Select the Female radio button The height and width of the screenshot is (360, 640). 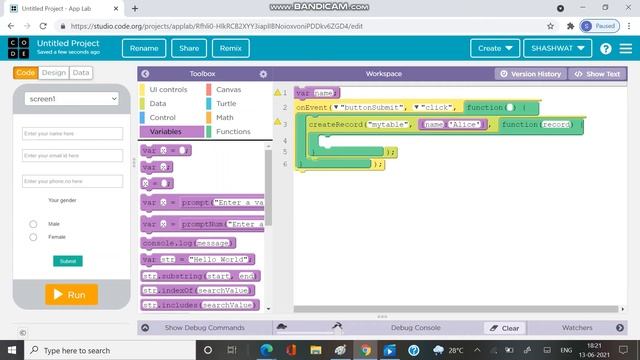tap(33, 237)
